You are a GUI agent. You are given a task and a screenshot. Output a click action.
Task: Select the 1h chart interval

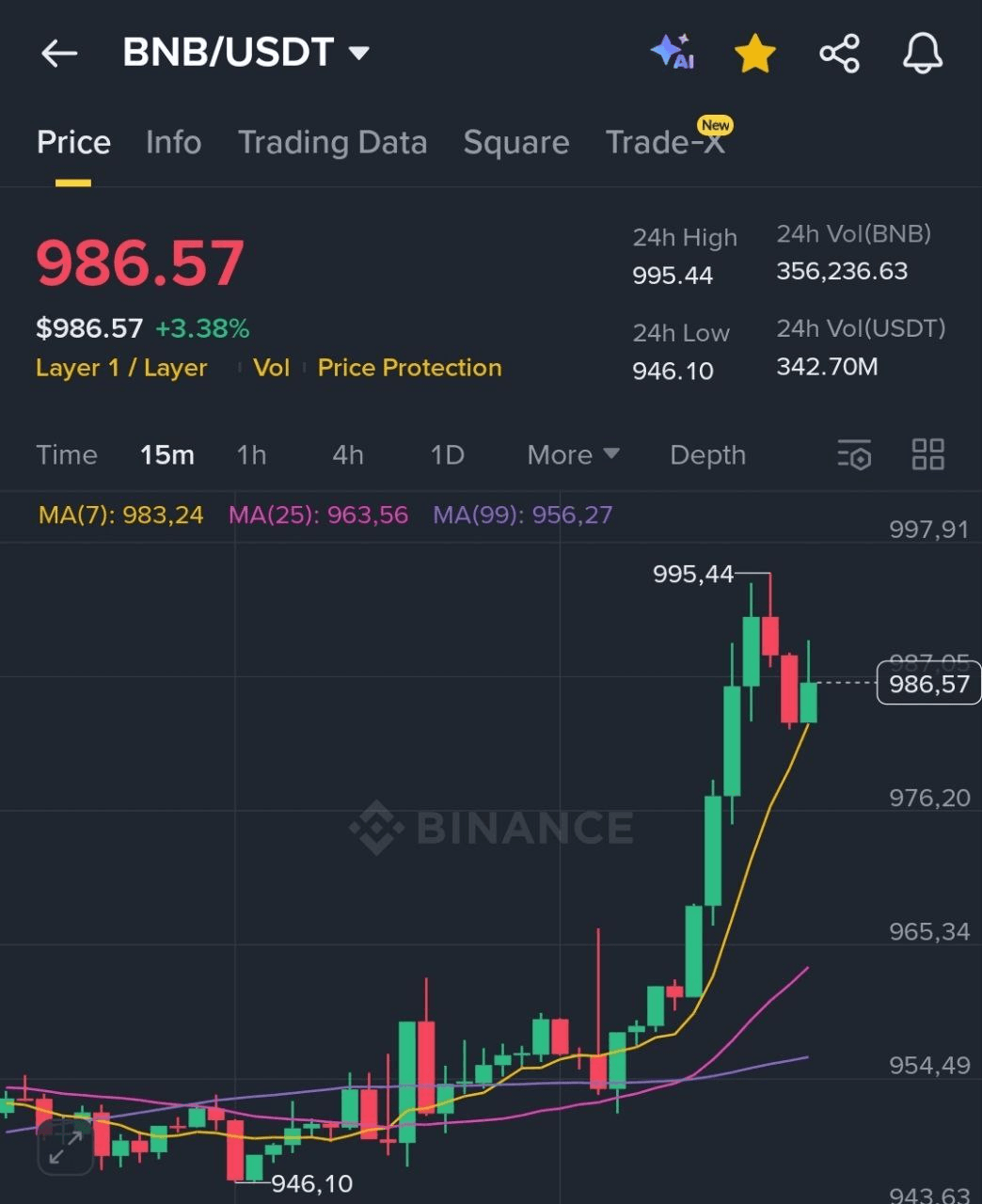click(251, 455)
